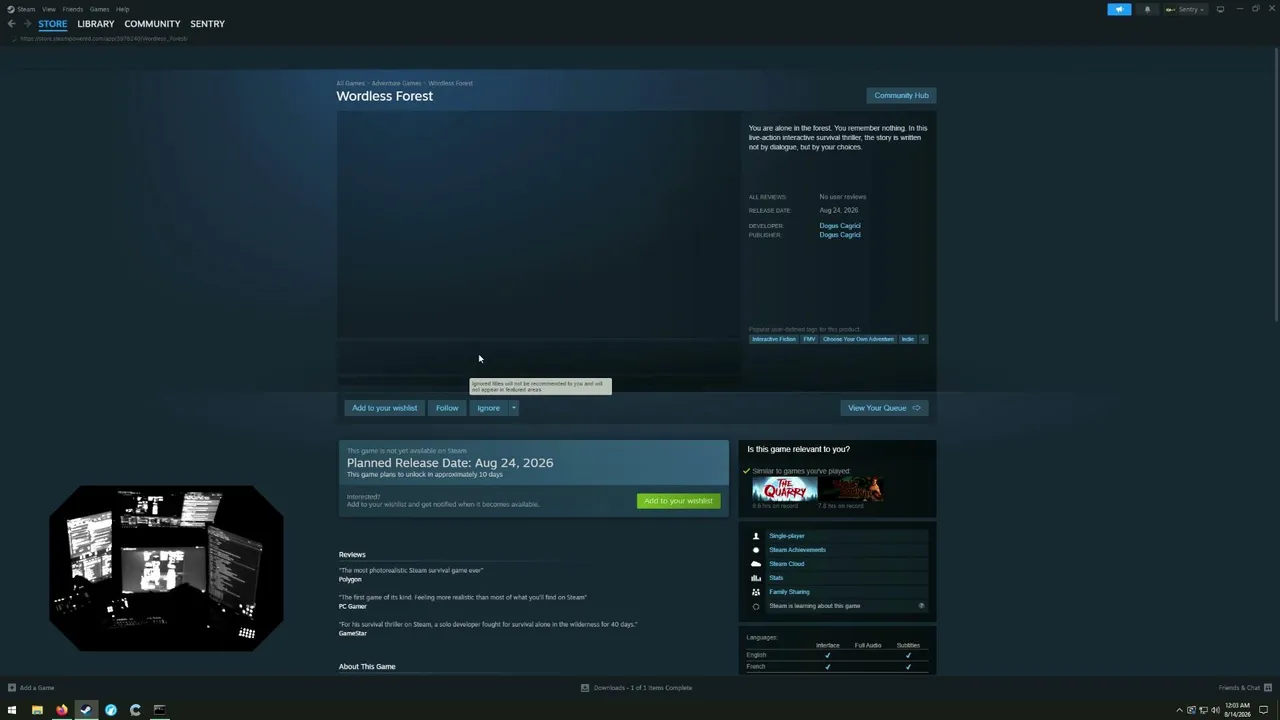Image resolution: width=1280 pixels, height=720 pixels.
Task: Switch to Big Picture mode icon
Action: coord(1220,9)
